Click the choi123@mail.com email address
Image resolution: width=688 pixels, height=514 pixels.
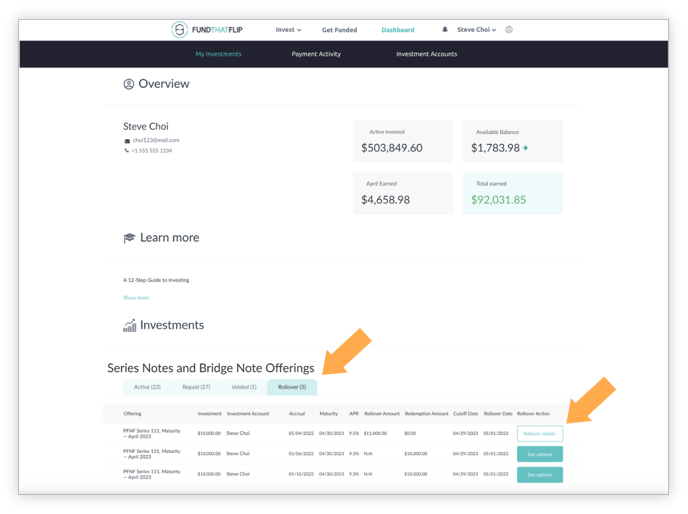point(156,140)
